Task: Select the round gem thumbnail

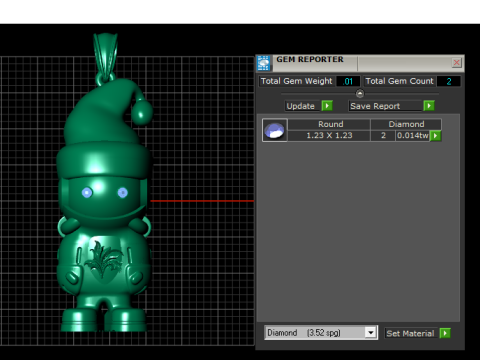Action: [275, 130]
